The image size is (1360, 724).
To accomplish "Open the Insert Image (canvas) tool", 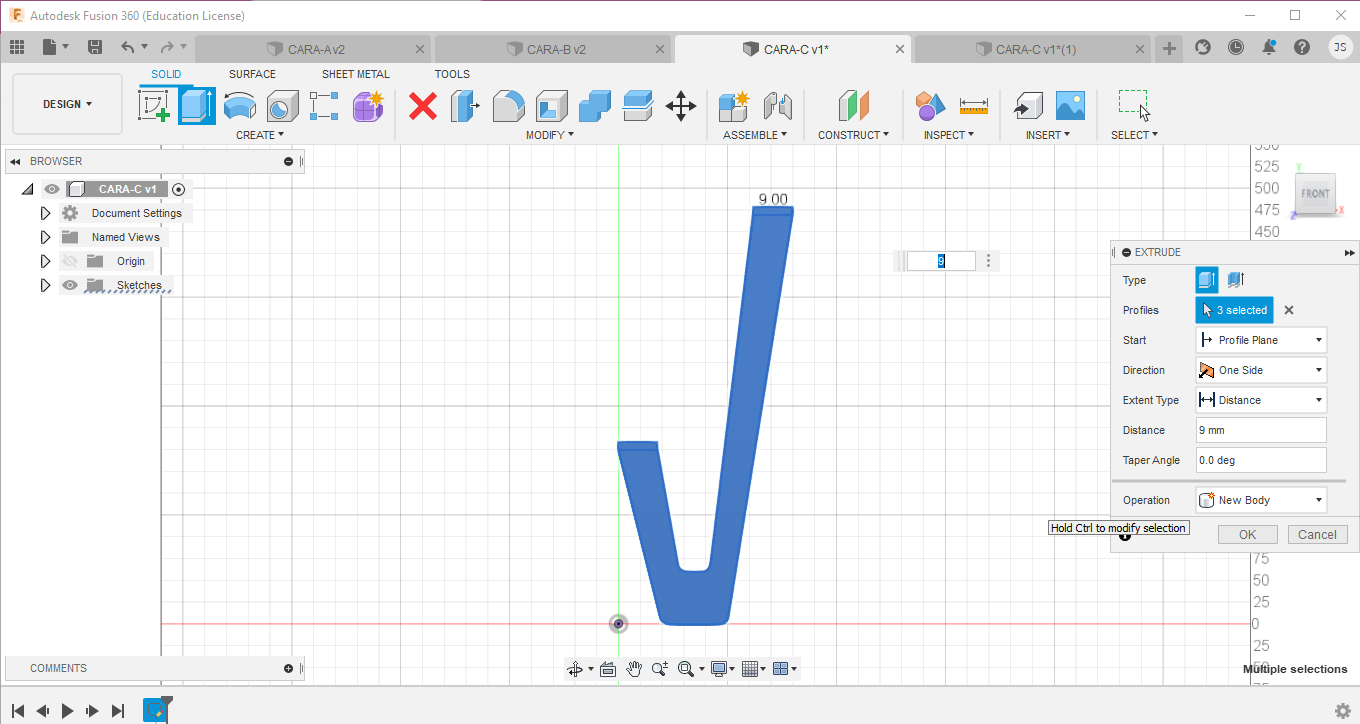I will (x=1070, y=105).
